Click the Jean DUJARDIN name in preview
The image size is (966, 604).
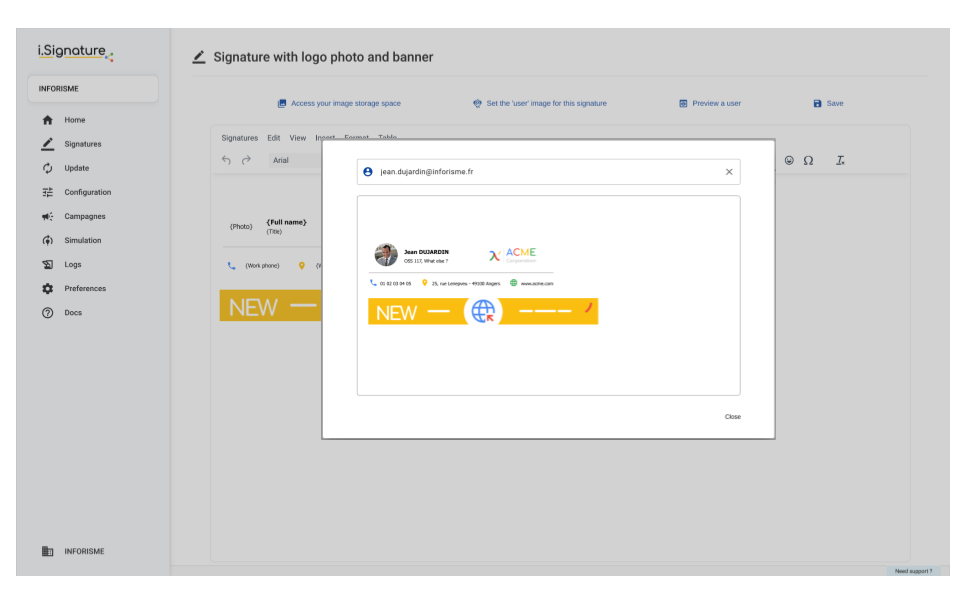tap(426, 252)
